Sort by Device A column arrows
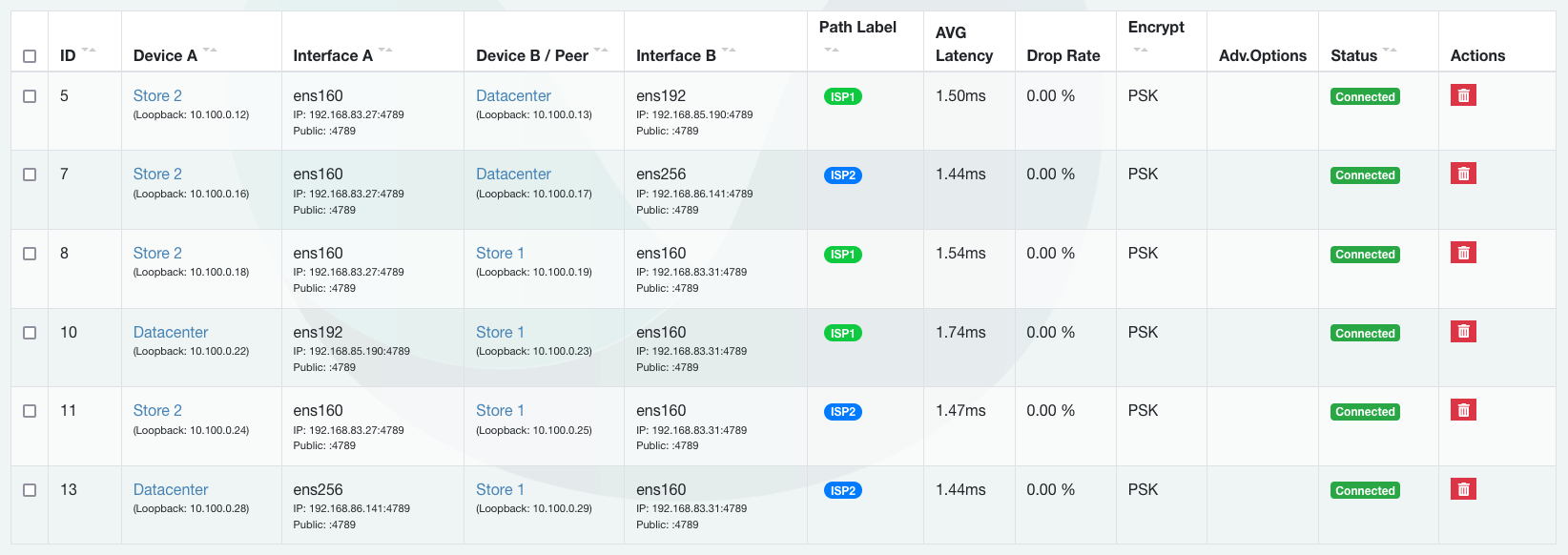The image size is (1568, 555). [210, 50]
